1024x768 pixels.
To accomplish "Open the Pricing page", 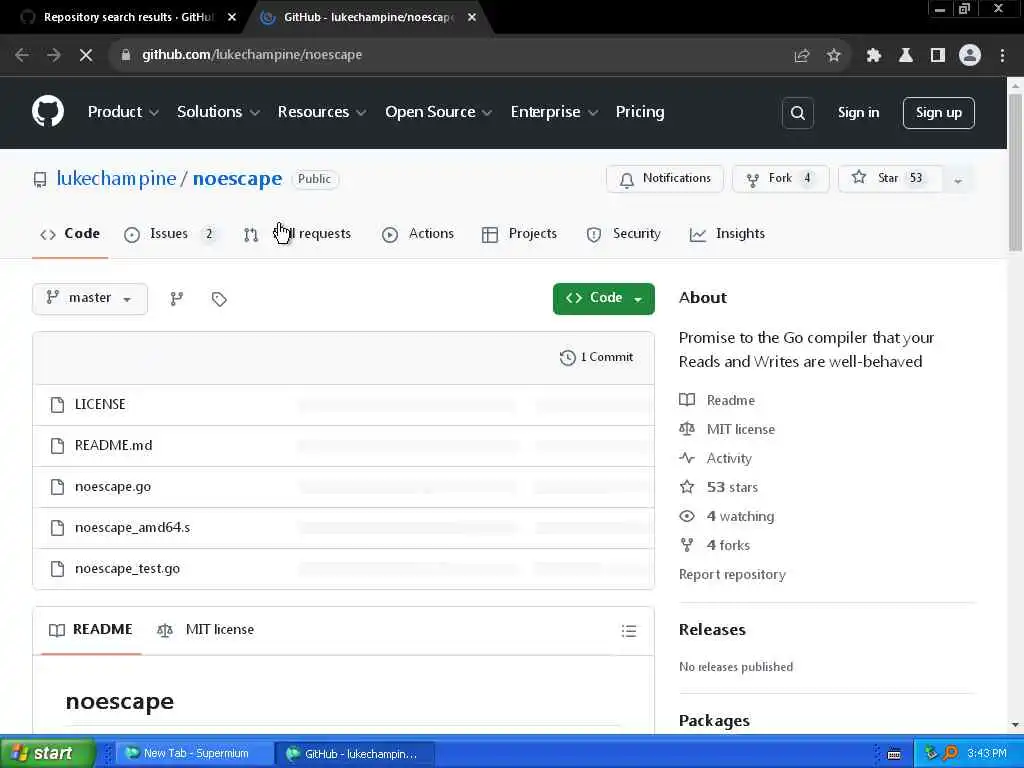I will coord(639,112).
